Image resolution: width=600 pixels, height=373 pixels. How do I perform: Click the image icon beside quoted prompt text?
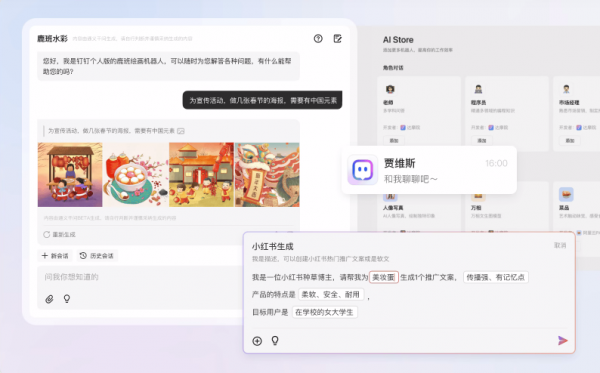click(x=181, y=131)
